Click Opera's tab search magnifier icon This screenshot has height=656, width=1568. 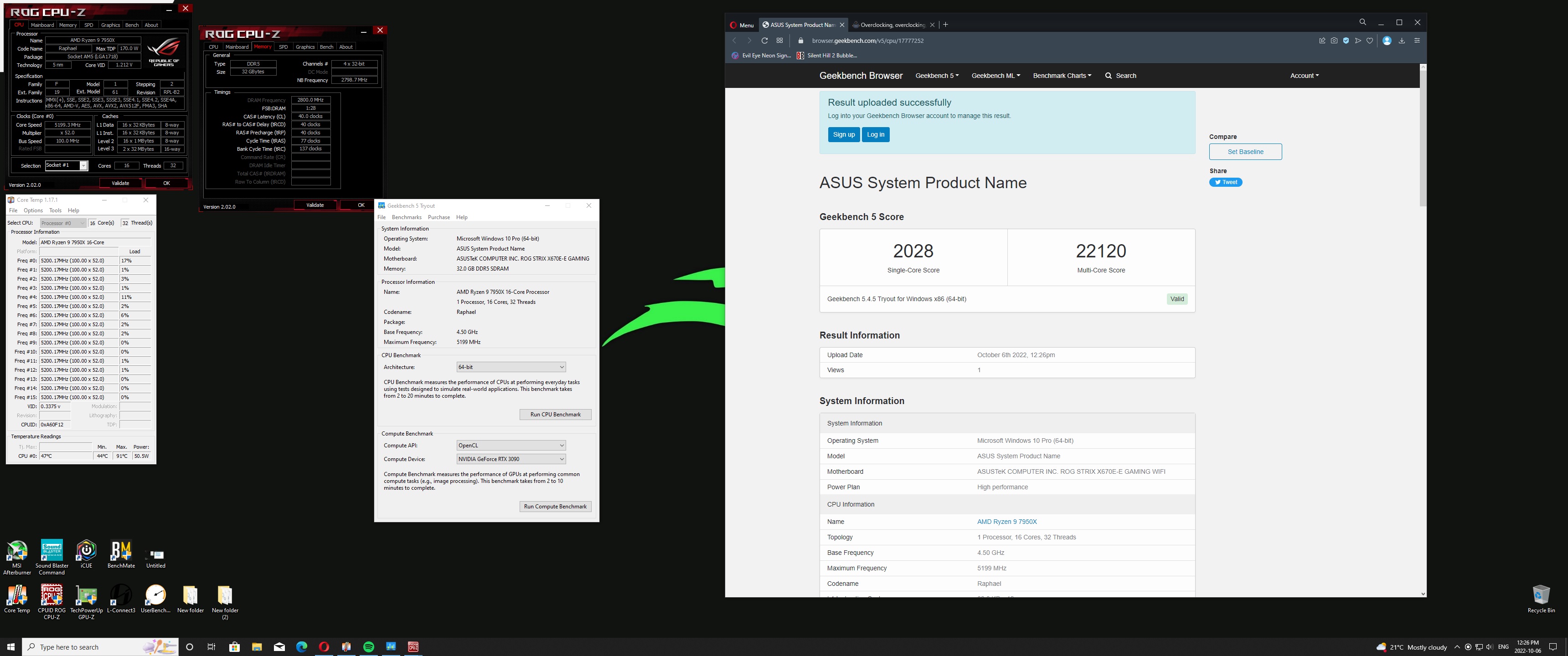click(x=1363, y=22)
